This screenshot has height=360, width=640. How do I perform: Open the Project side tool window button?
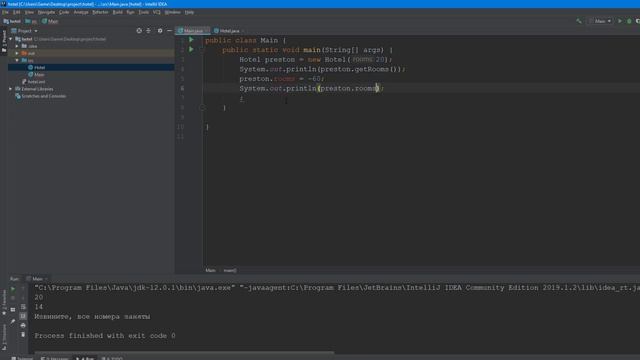(x=4, y=41)
